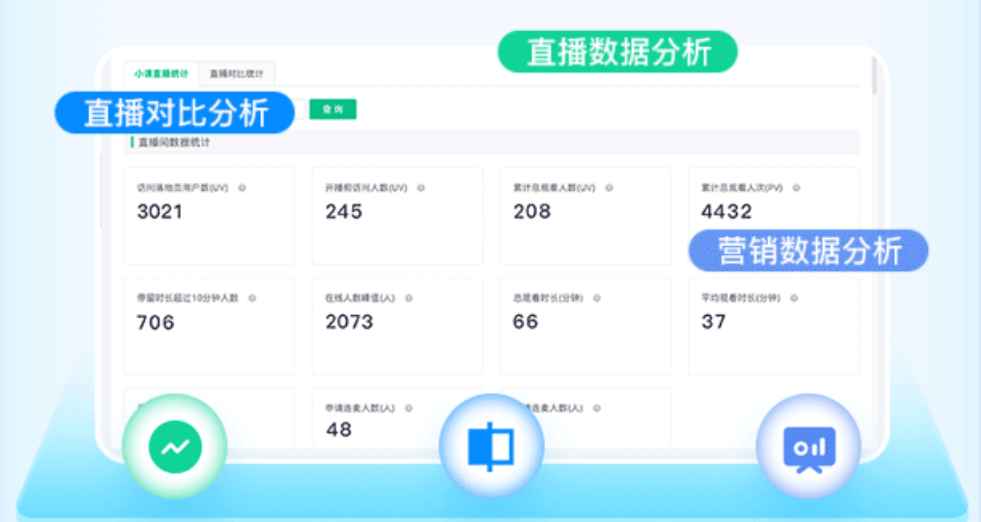This screenshot has height=522, width=981.
Task: Click the value 48
Action: point(338,429)
